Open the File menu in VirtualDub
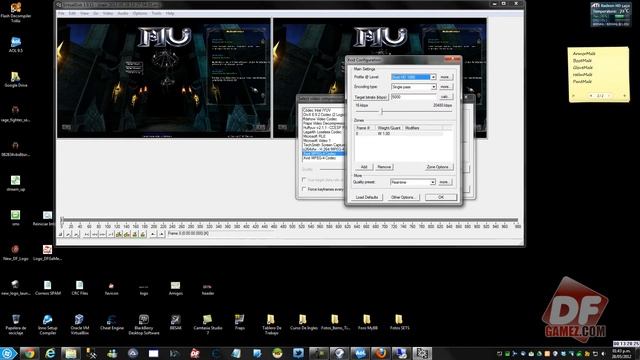 tap(61, 13)
